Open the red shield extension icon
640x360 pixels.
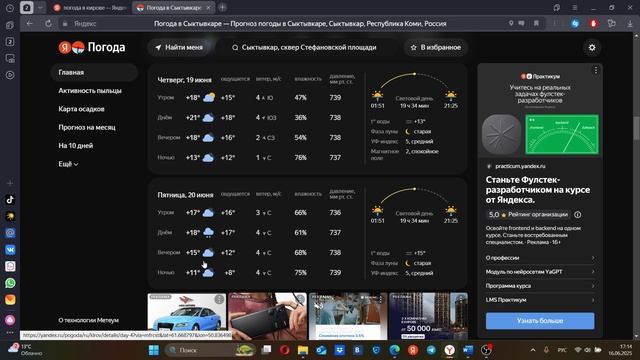point(593,24)
